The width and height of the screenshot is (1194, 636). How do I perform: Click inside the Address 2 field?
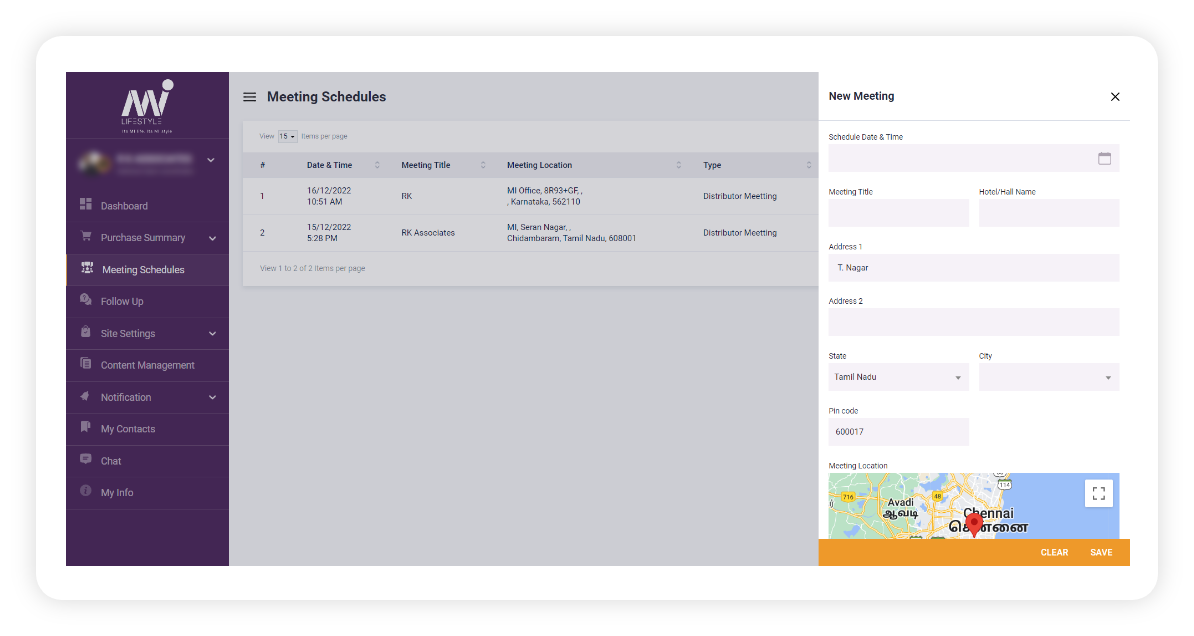pyautogui.click(x=973, y=322)
